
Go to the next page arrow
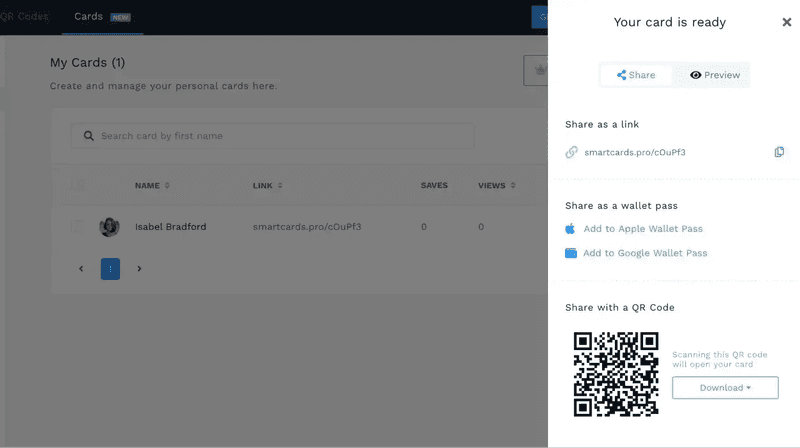tap(139, 268)
